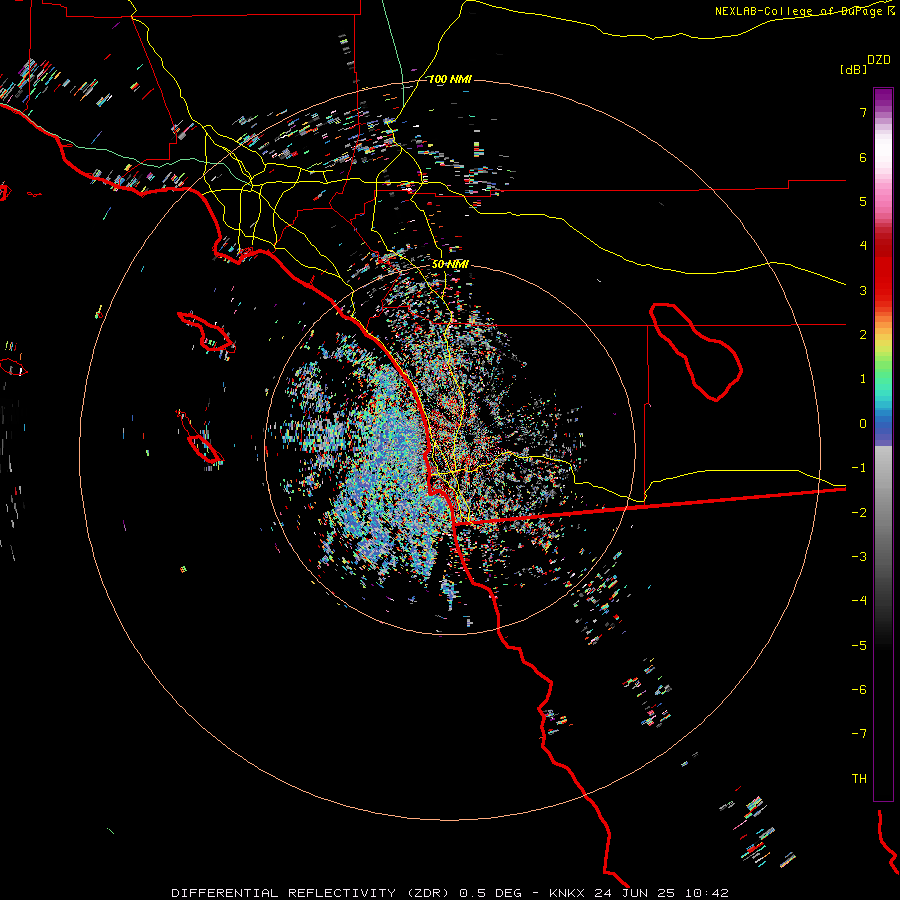Click the -7 value on the scale
This screenshot has height=900, width=900.
click(859, 734)
